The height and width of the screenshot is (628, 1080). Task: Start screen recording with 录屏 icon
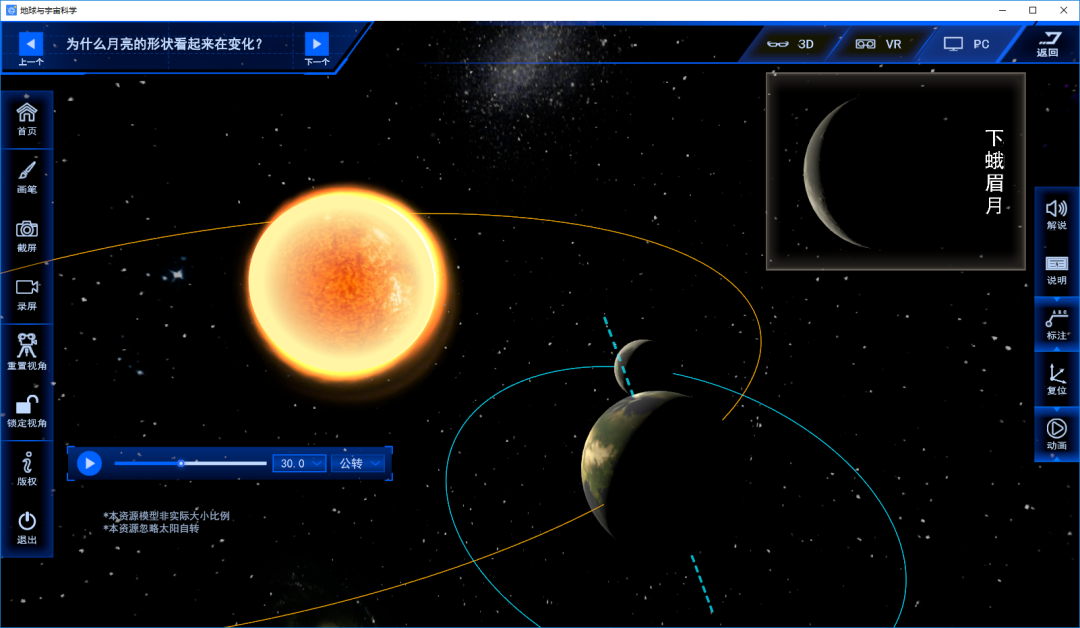[27, 294]
